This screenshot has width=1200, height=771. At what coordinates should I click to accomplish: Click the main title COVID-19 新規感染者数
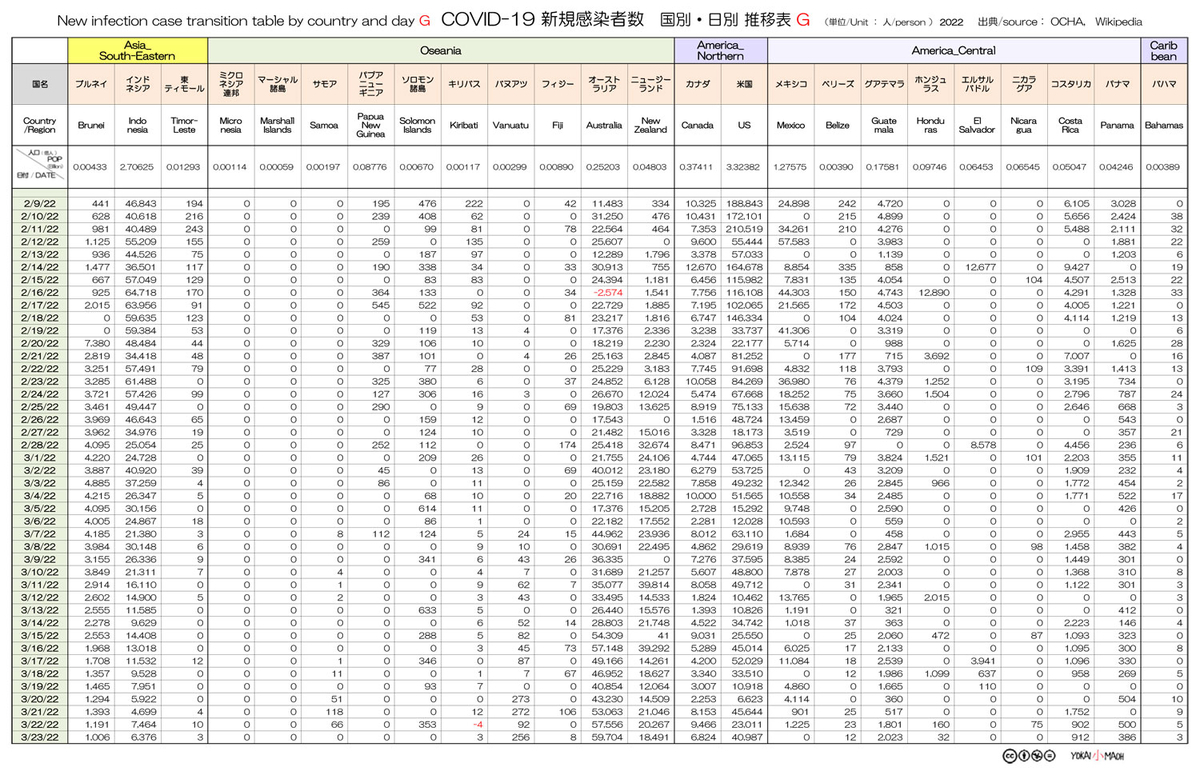[544, 20]
